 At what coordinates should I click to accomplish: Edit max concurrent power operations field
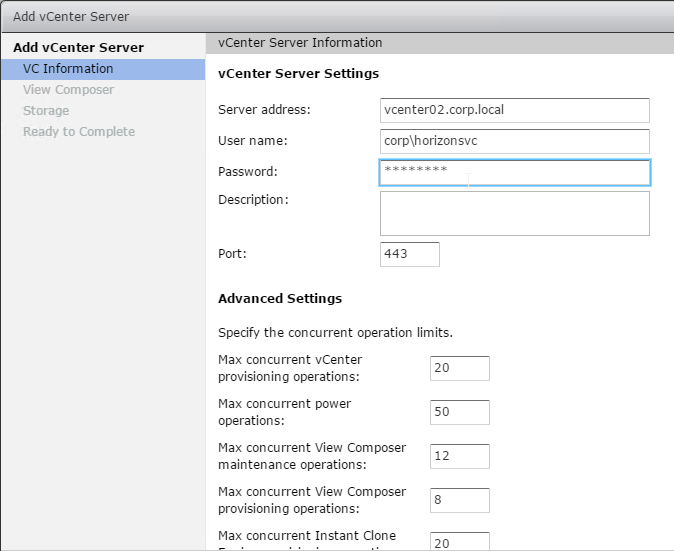point(460,412)
